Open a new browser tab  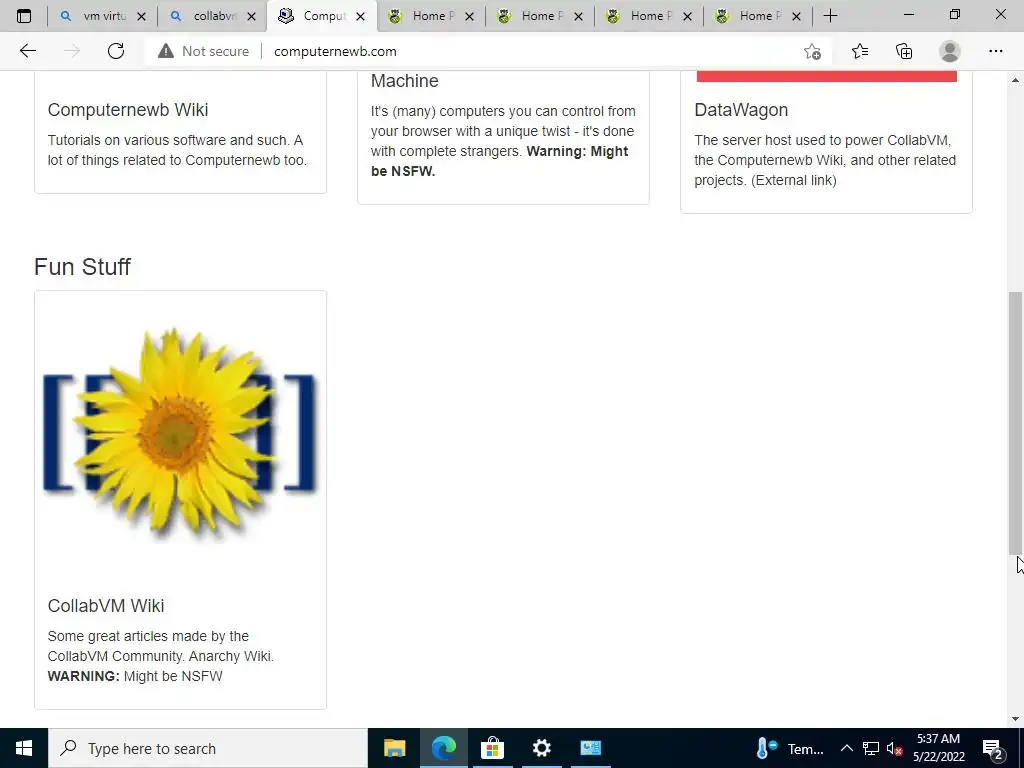[x=830, y=16]
